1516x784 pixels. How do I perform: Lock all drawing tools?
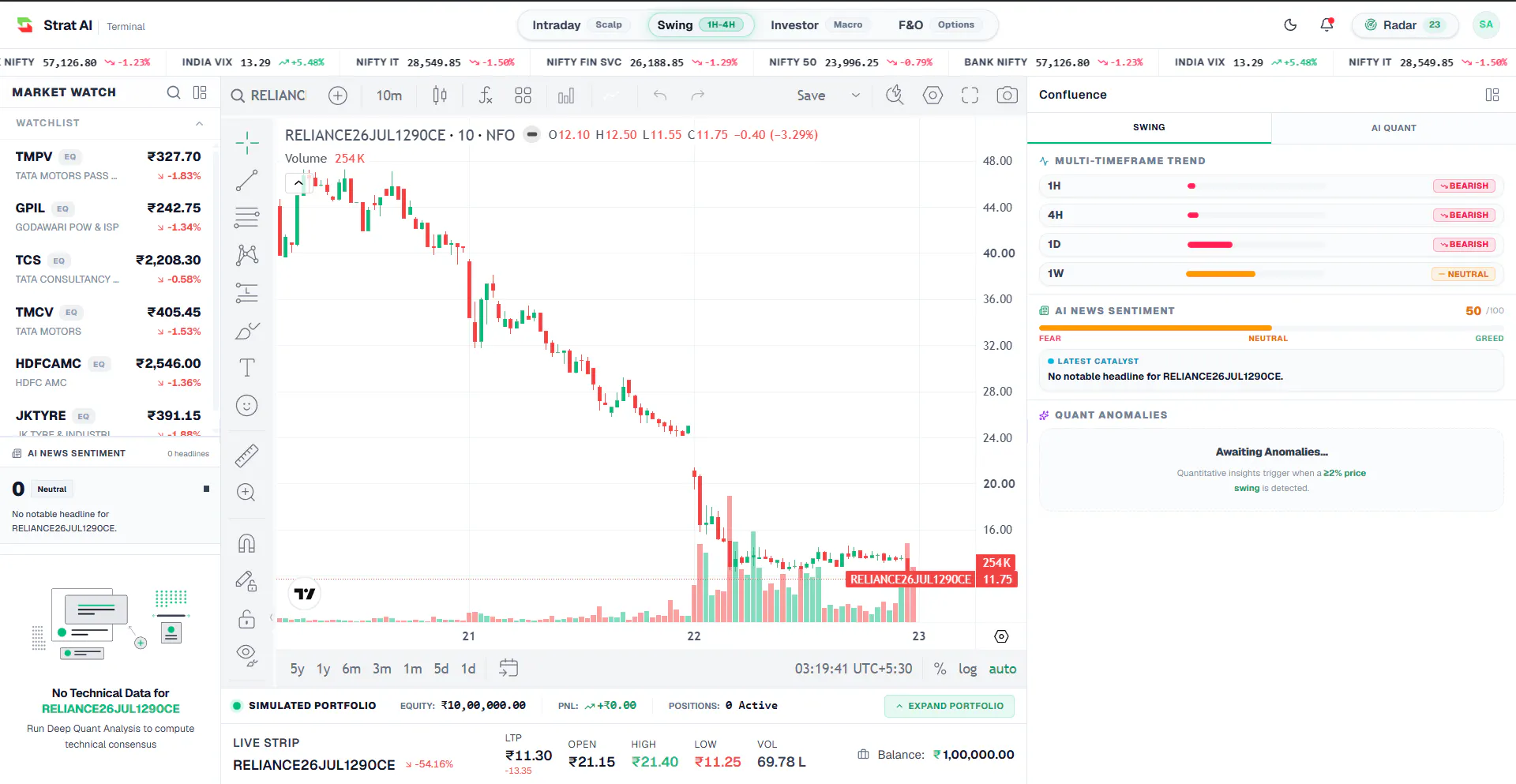[247, 619]
